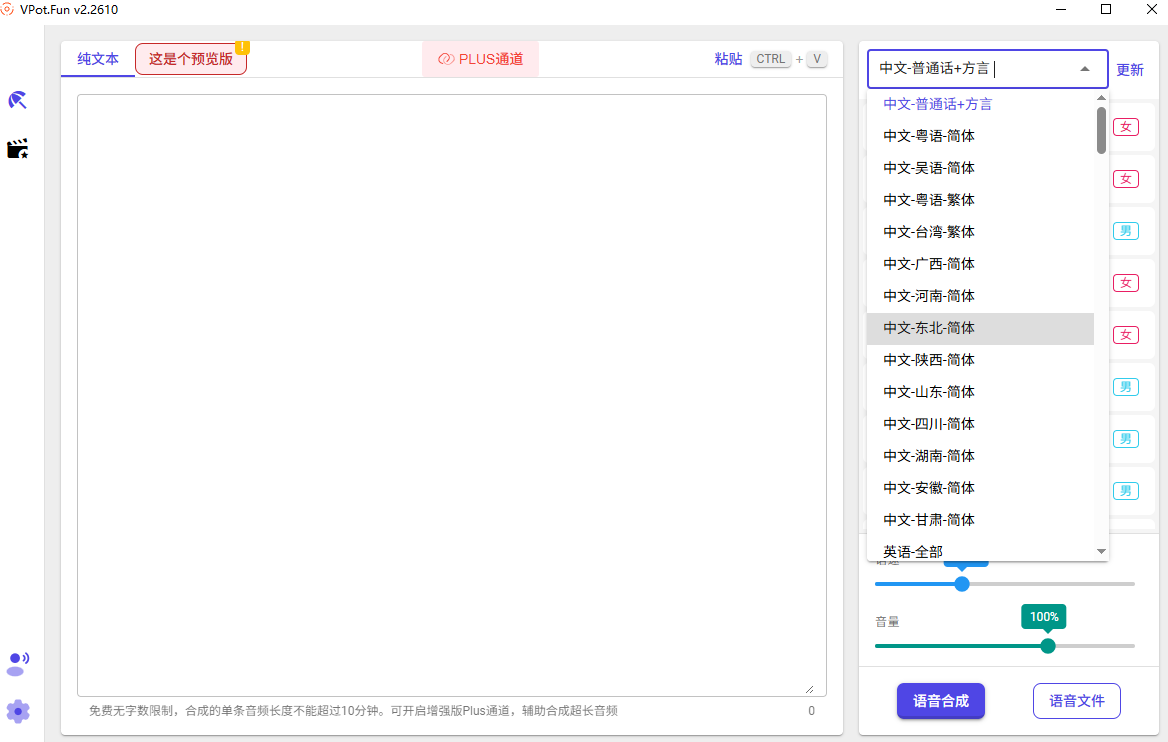
Task: Click the speed slider handle
Action: point(962,584)
